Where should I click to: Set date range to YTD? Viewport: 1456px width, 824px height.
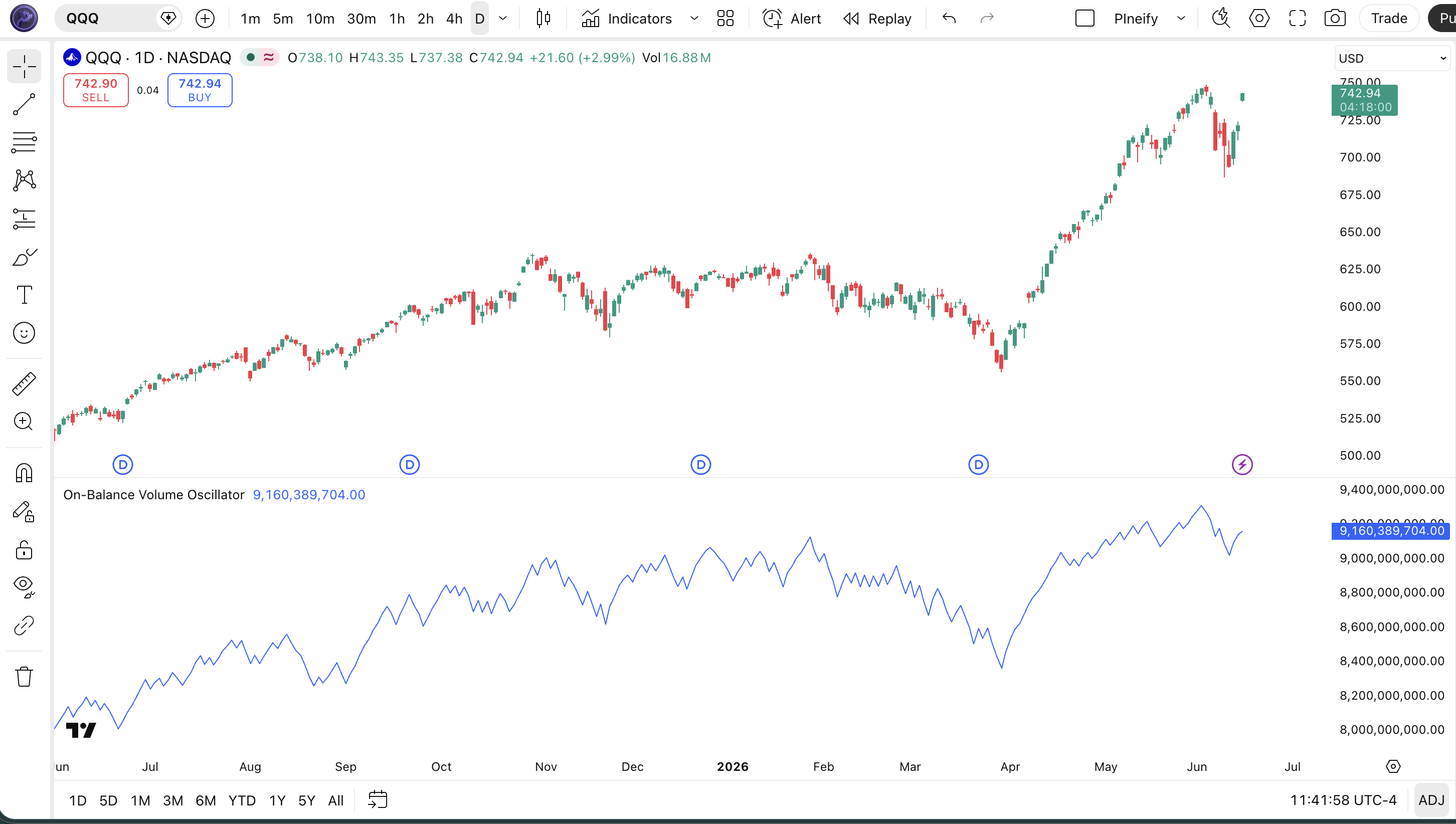pyautogui.click(x=242, y=800)
